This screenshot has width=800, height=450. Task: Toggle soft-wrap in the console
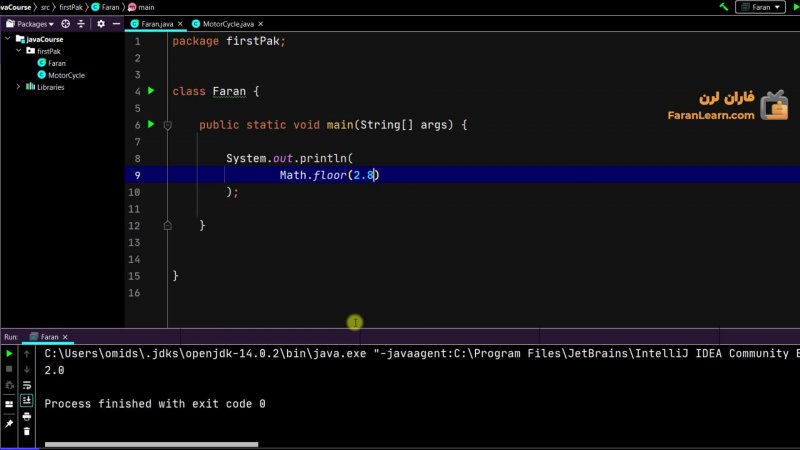pyautogui.click(x=27, y=385)
